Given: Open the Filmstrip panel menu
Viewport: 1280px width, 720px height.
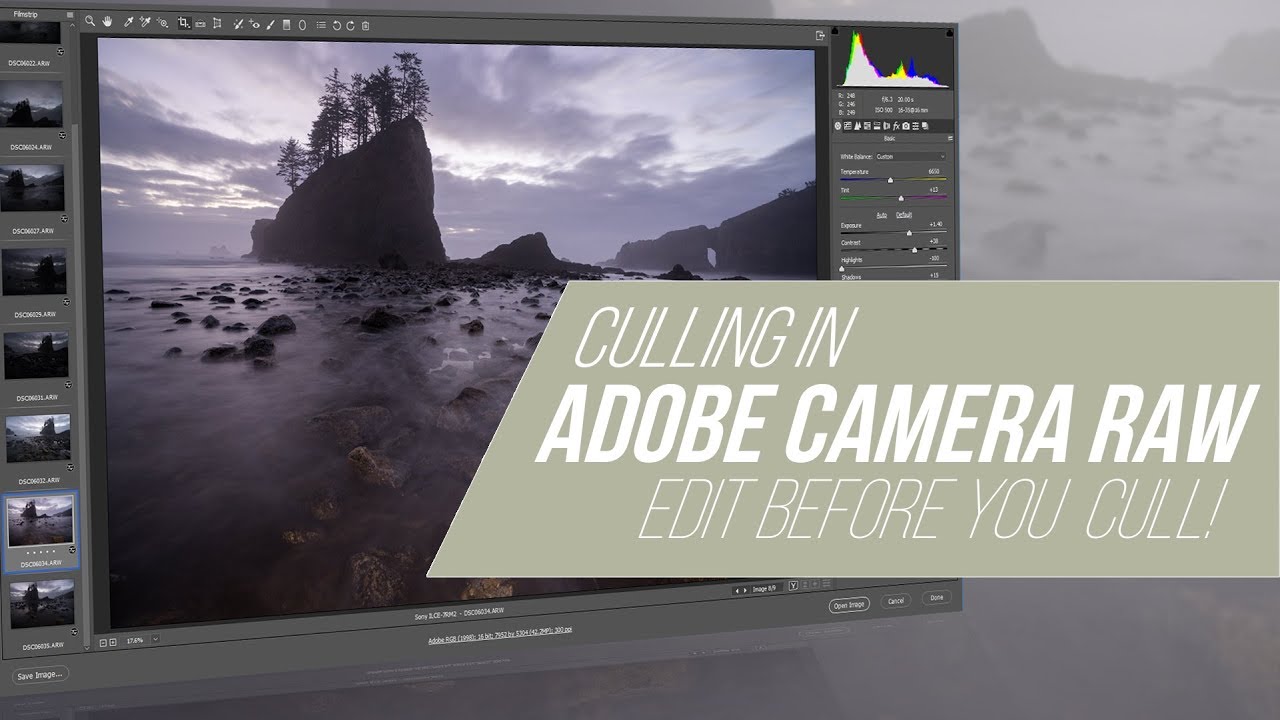Looking at the screenshot, I should click(70, 16).
